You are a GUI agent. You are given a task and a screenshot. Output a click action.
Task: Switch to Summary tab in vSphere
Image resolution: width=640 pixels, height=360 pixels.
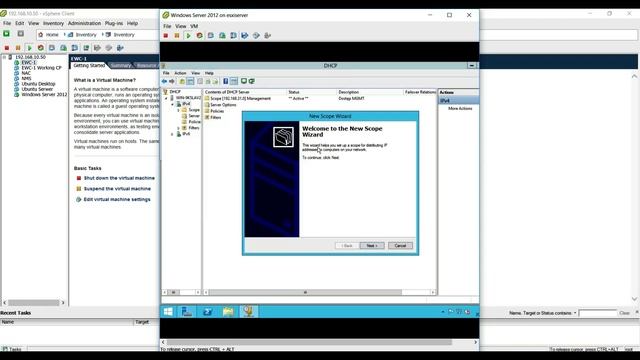(x=121, y=65)
